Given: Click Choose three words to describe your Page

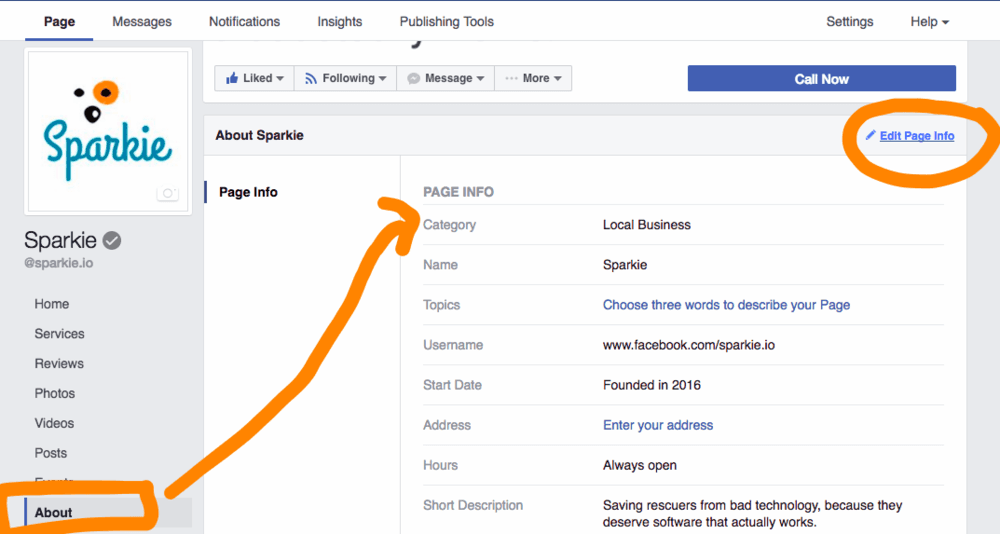Looking at the screenshot, I should [726, 305].
